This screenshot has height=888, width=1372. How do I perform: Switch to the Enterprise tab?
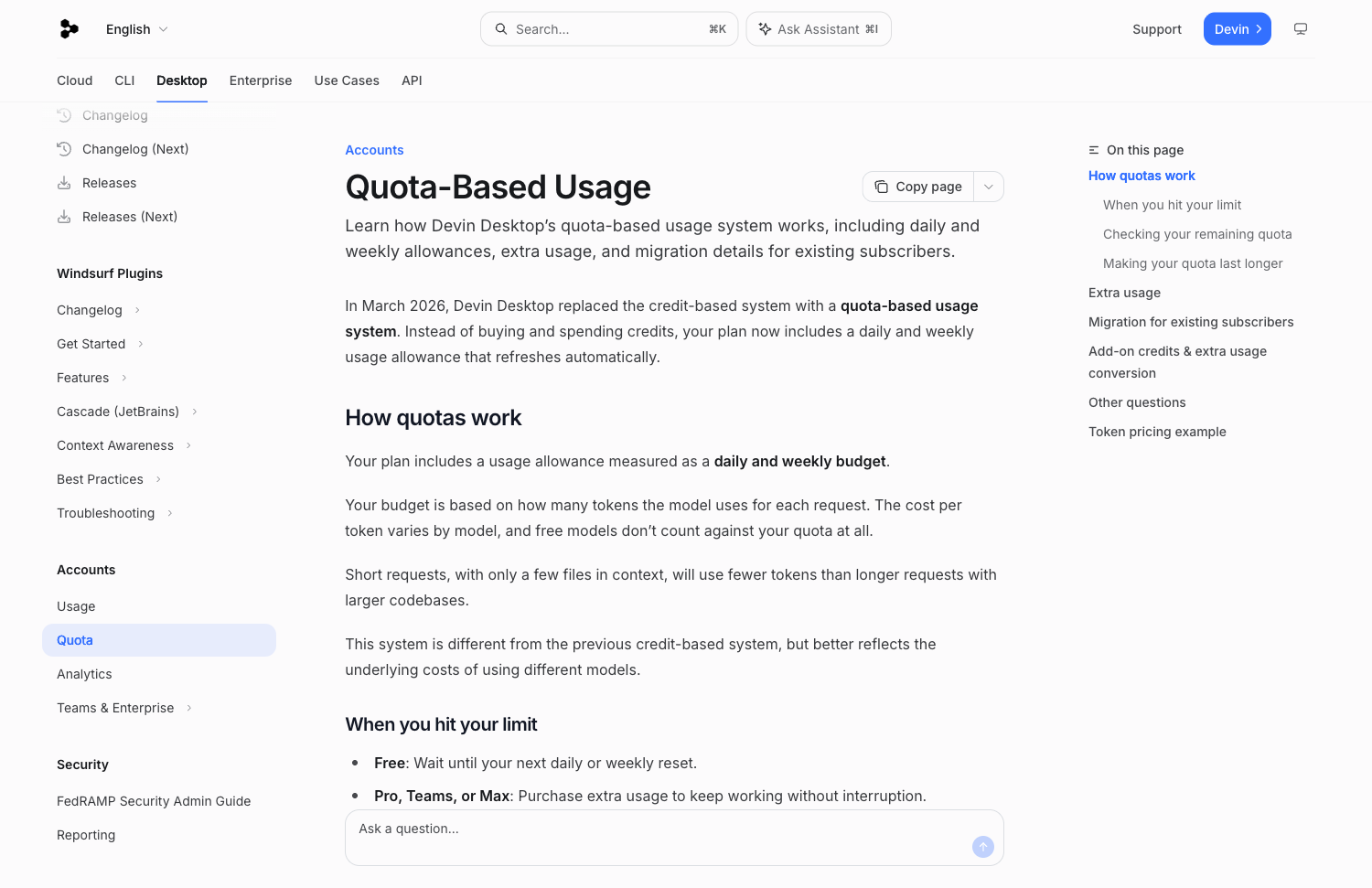(261, 80)
